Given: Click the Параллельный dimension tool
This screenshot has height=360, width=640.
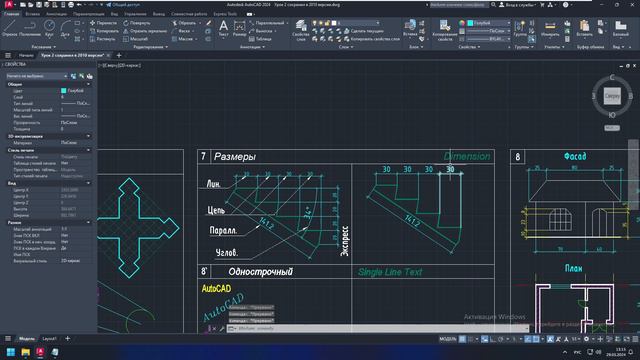Looking at the screenshot, I should point(267,23).
